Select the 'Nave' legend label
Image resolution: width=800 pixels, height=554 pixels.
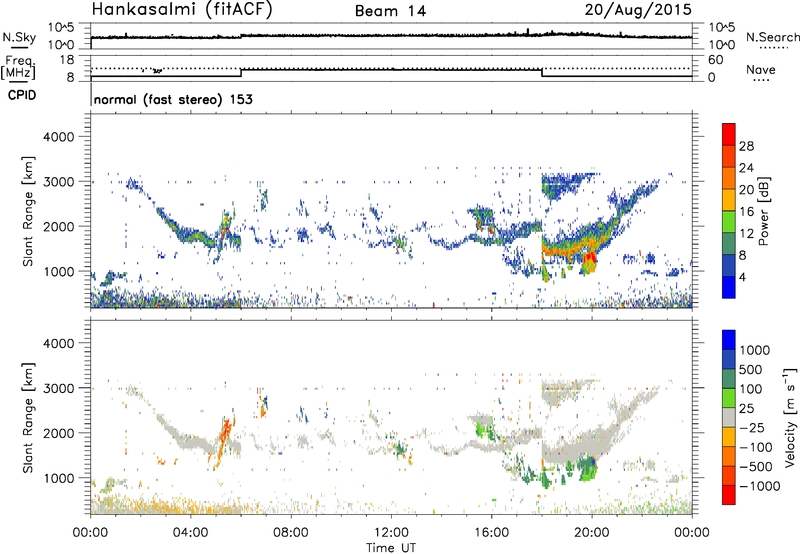tap(761, 70)
